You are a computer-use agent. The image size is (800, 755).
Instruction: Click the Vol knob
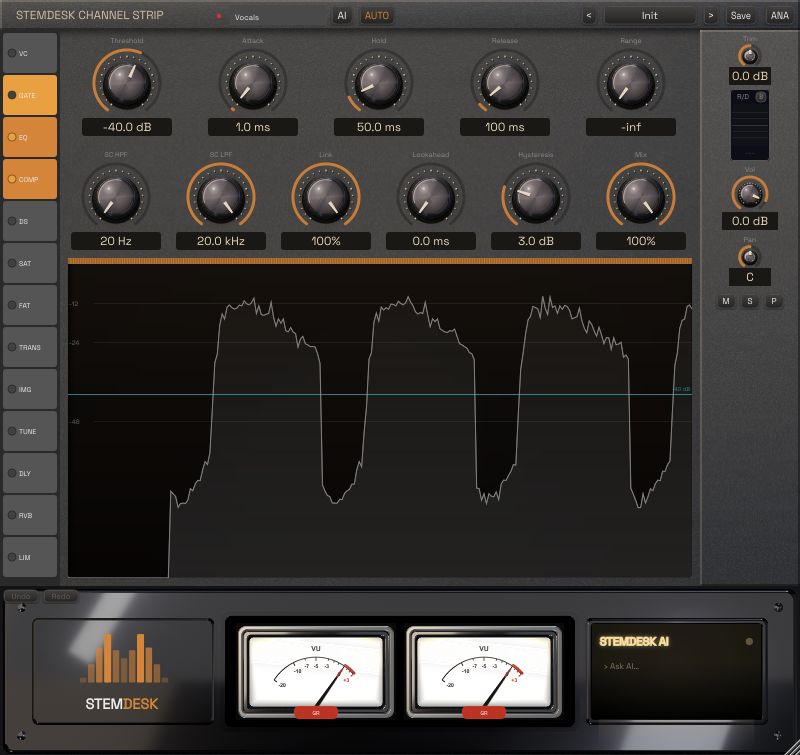coord(749,193)
